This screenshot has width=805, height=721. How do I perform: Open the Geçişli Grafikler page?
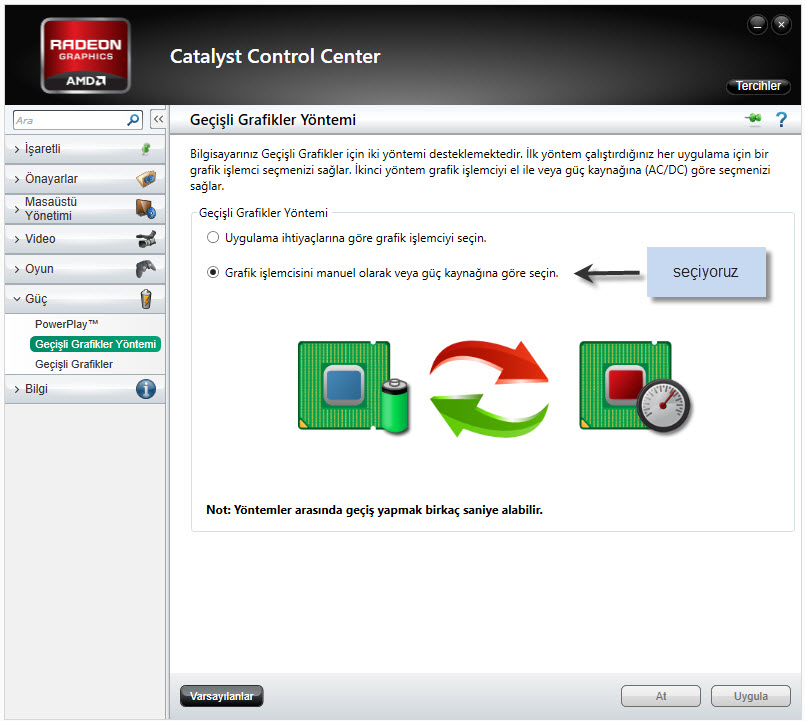[74, 364]
